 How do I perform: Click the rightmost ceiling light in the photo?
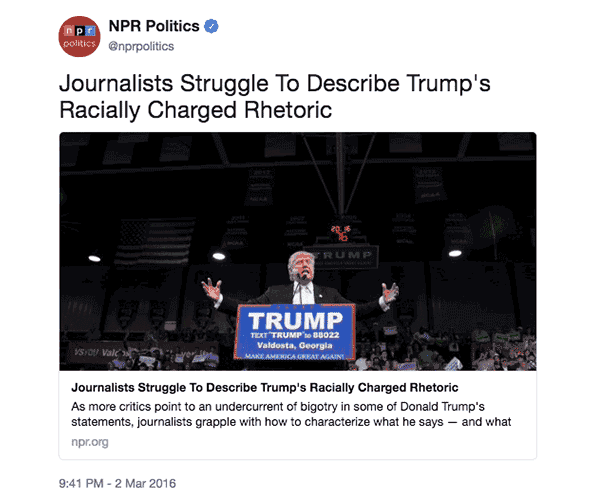coord(455,253)
